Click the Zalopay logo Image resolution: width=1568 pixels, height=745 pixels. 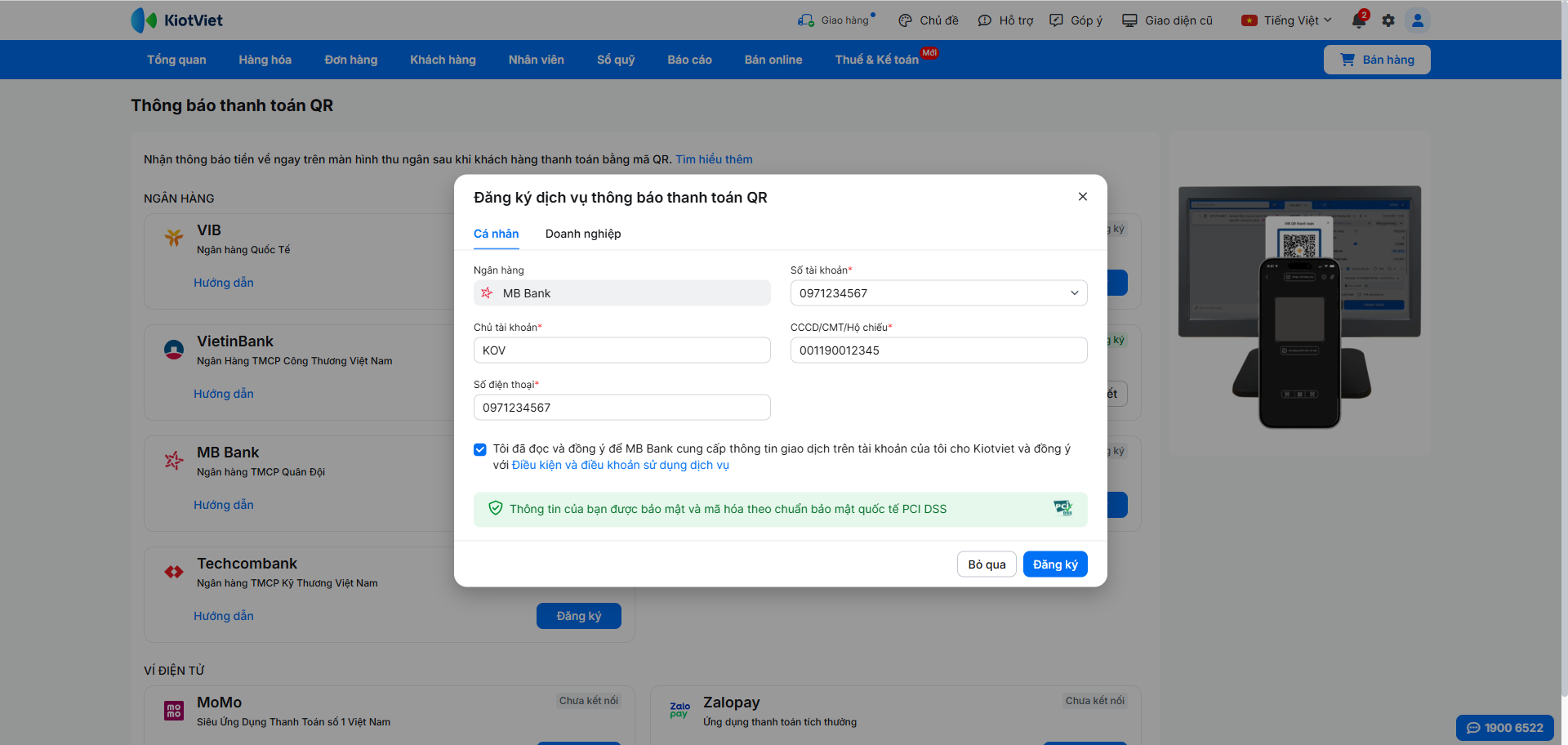[680, 711]
